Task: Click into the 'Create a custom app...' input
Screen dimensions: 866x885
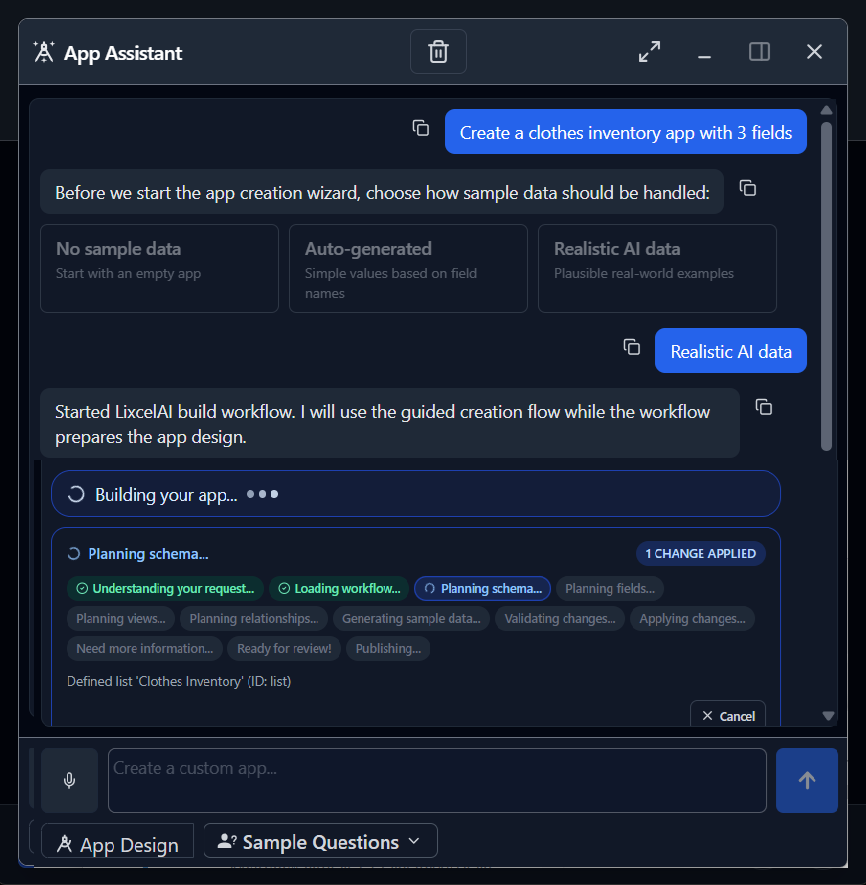Action: (x=437, y=780)
